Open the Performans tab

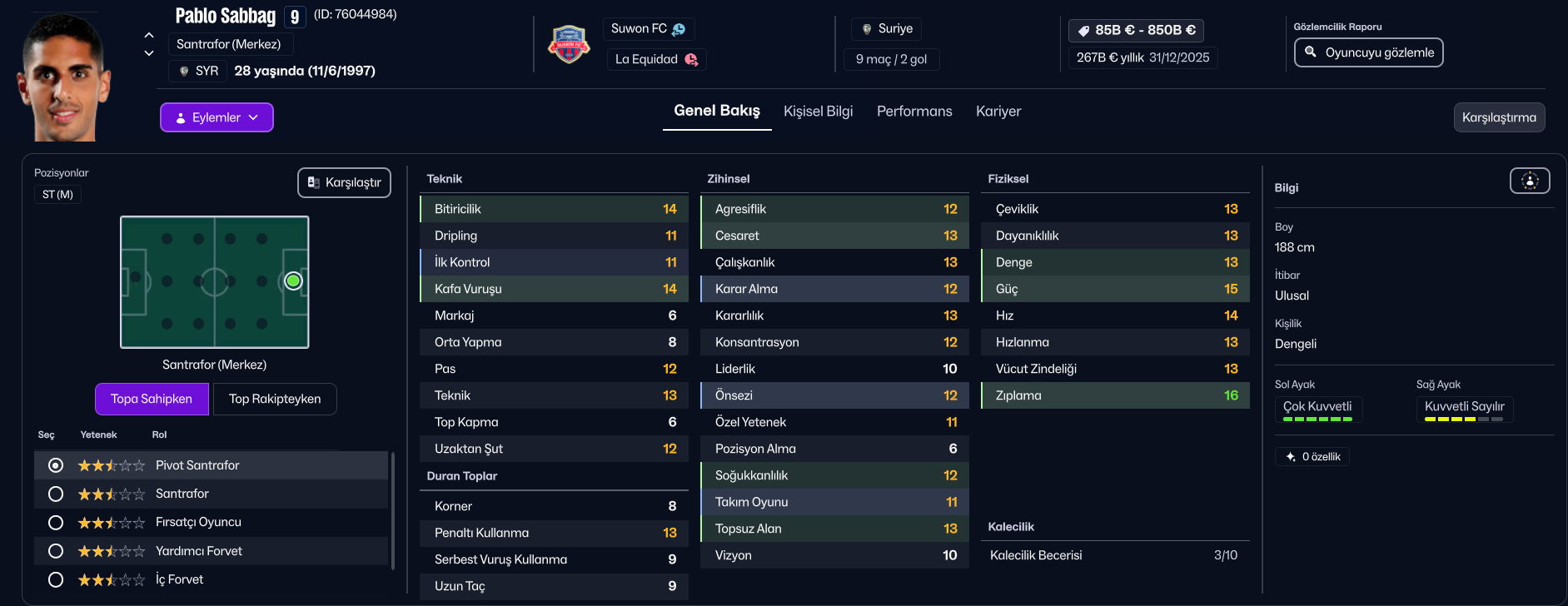[914, 112]
